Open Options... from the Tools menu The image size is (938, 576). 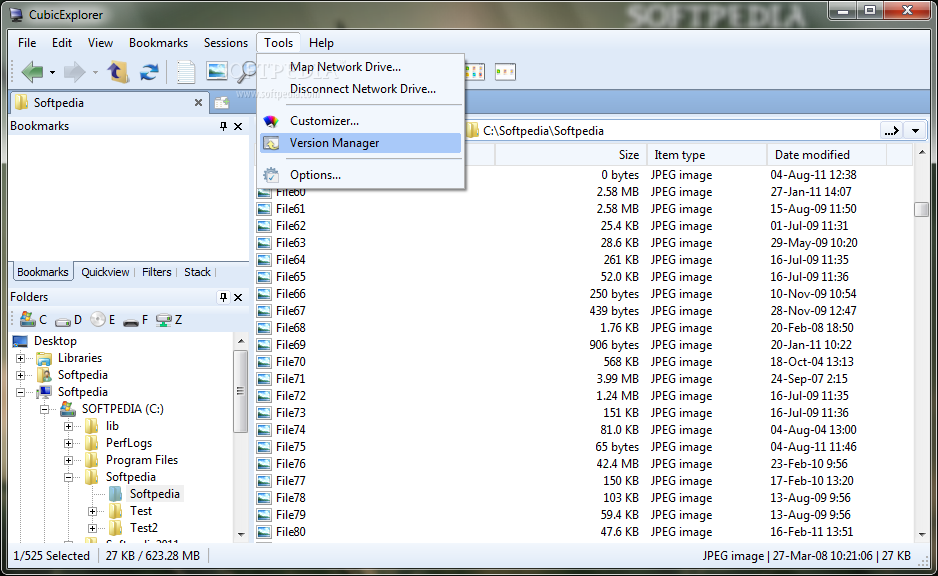pos(361,175)
